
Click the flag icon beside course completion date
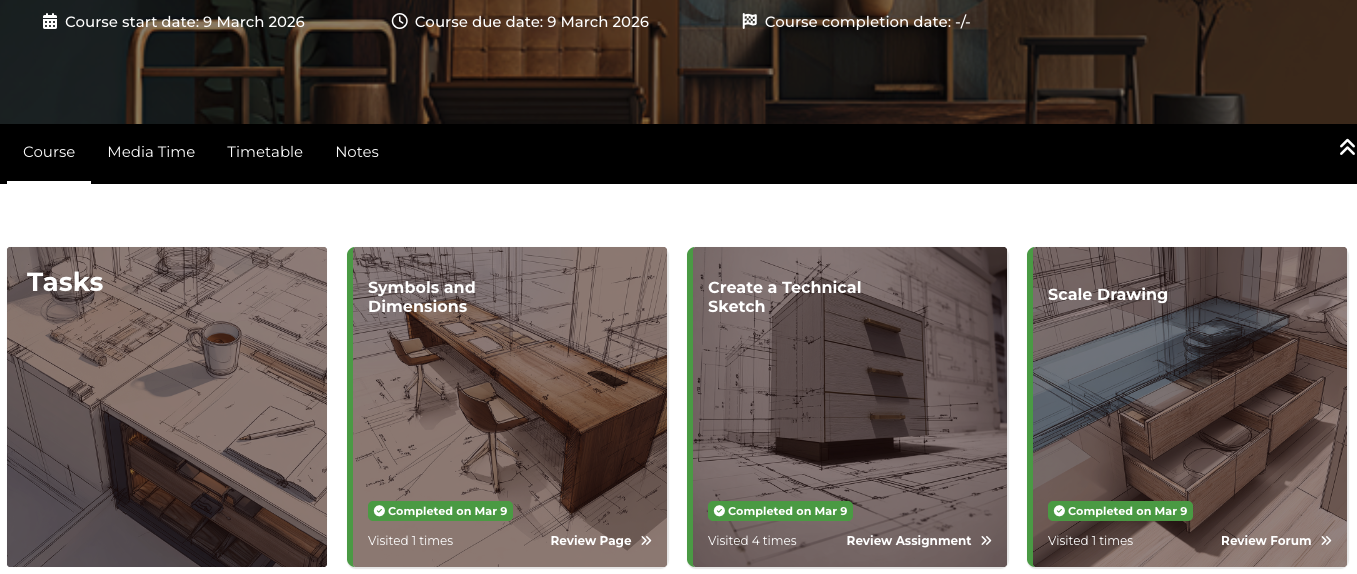click(x=750, y=21)
